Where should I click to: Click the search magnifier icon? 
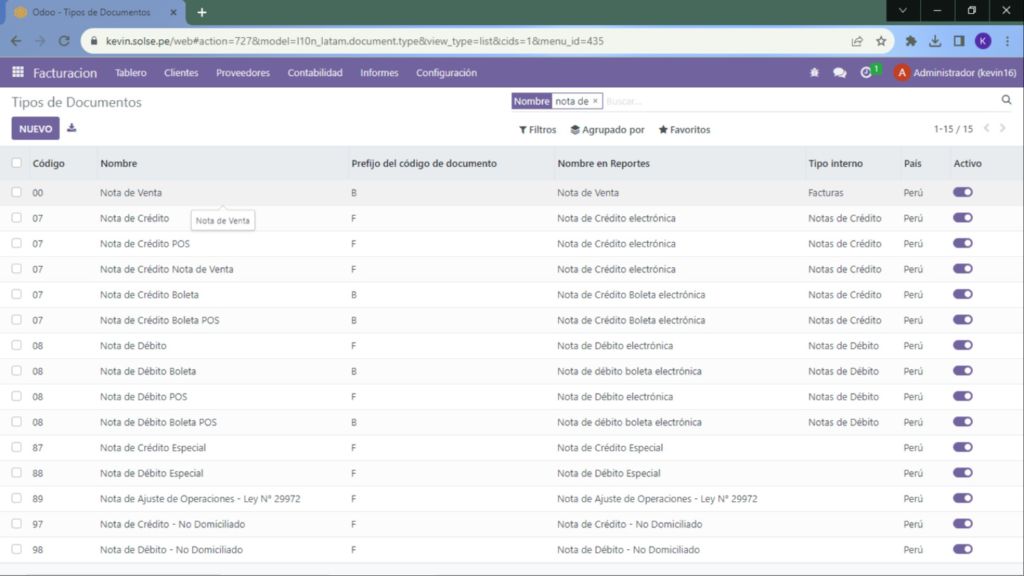click(1006, 101)
